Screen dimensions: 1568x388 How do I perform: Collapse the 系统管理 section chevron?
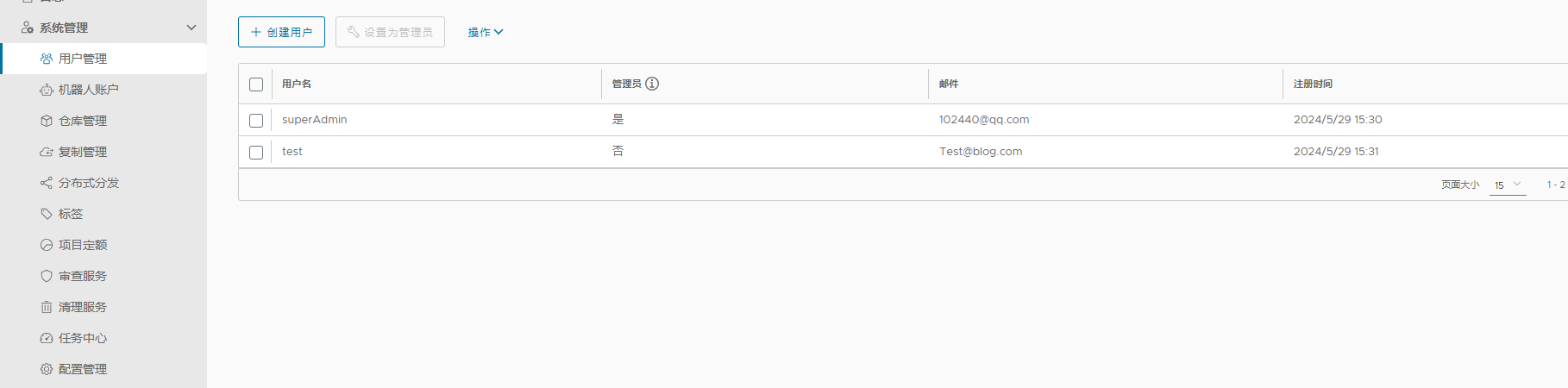pyautogui.click(x=191, y=28)
